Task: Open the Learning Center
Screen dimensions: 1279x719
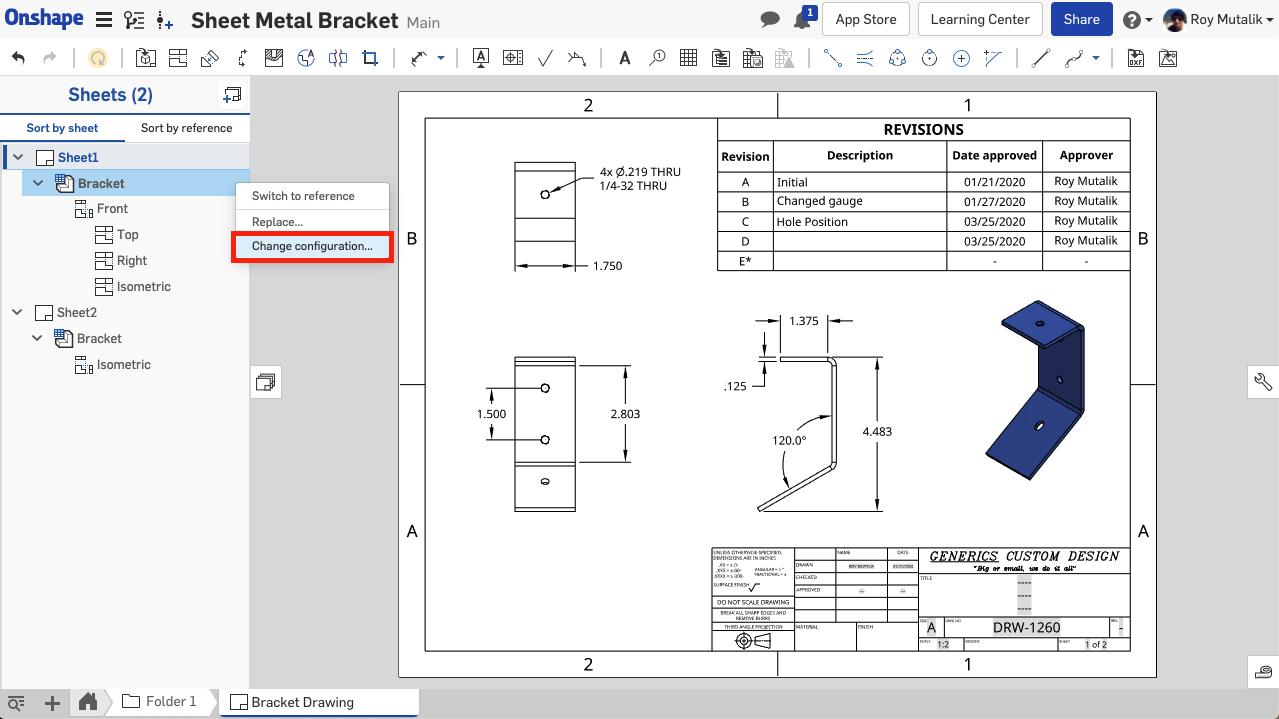Action: click(x=979, y=19)
